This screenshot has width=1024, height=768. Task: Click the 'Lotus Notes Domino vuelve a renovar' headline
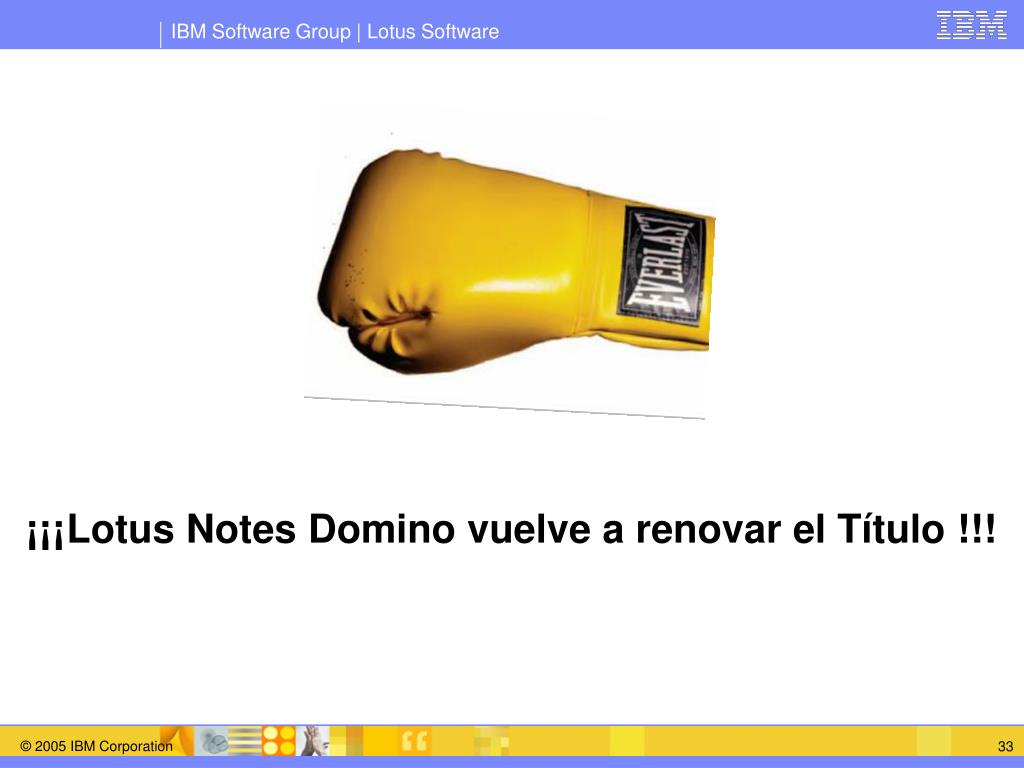pos(511,529)
